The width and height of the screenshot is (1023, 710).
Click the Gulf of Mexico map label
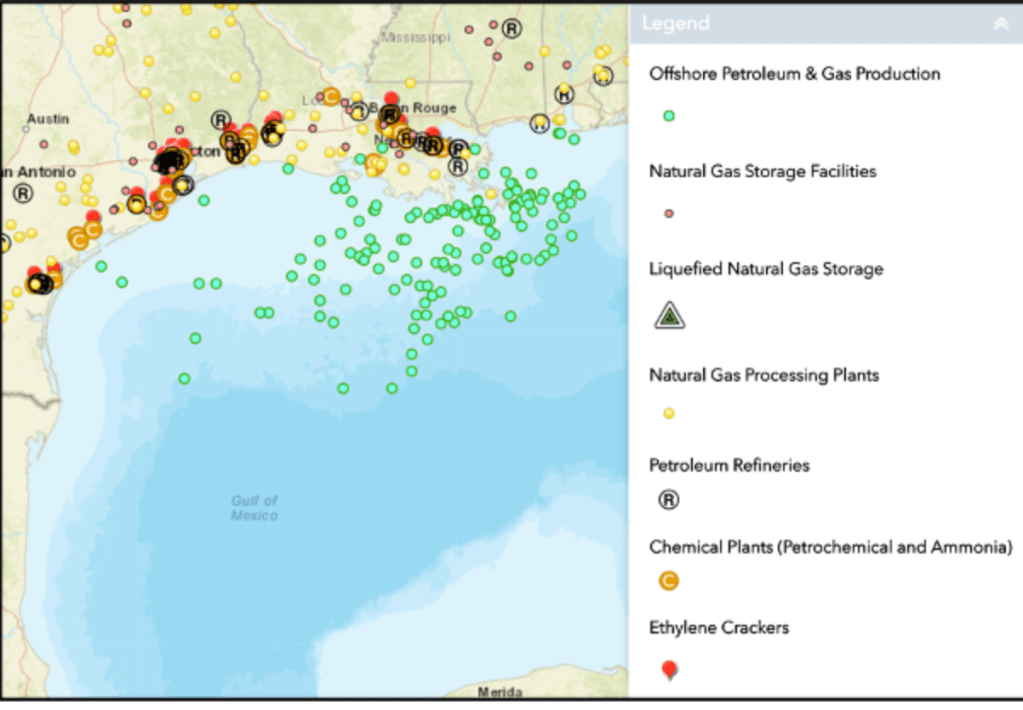coord(254,508)
